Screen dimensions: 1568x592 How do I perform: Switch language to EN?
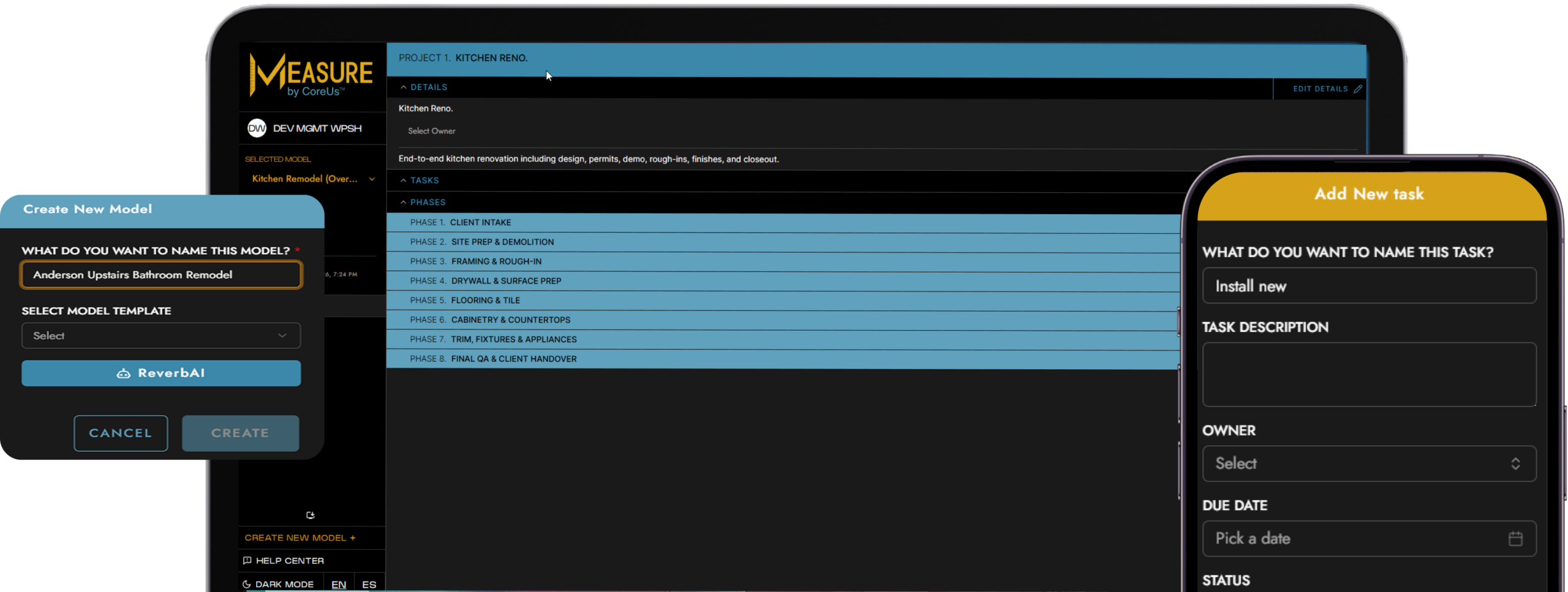point(339,585)
